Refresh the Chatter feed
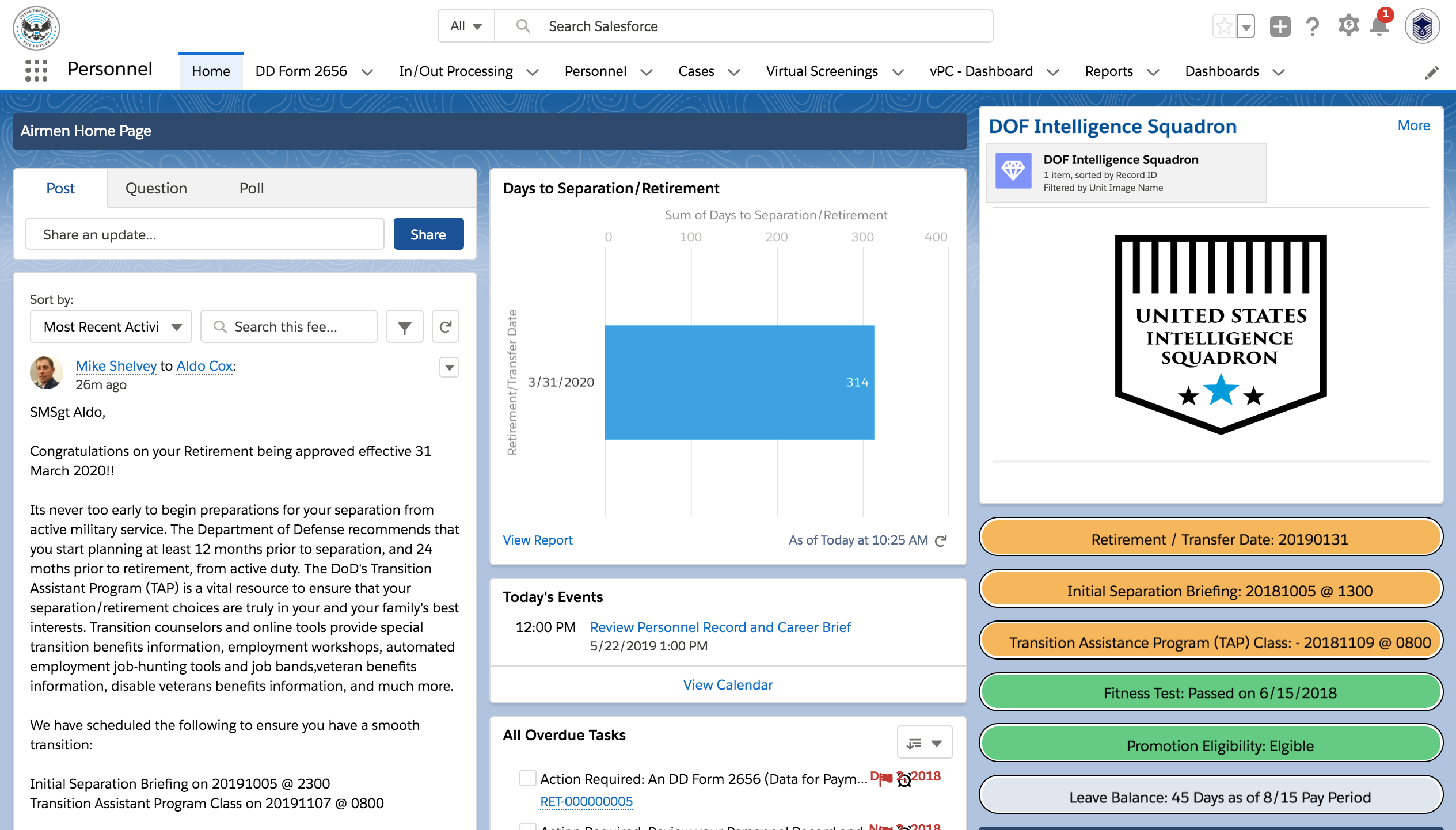The image size is (1456, 830). [445, 327]
